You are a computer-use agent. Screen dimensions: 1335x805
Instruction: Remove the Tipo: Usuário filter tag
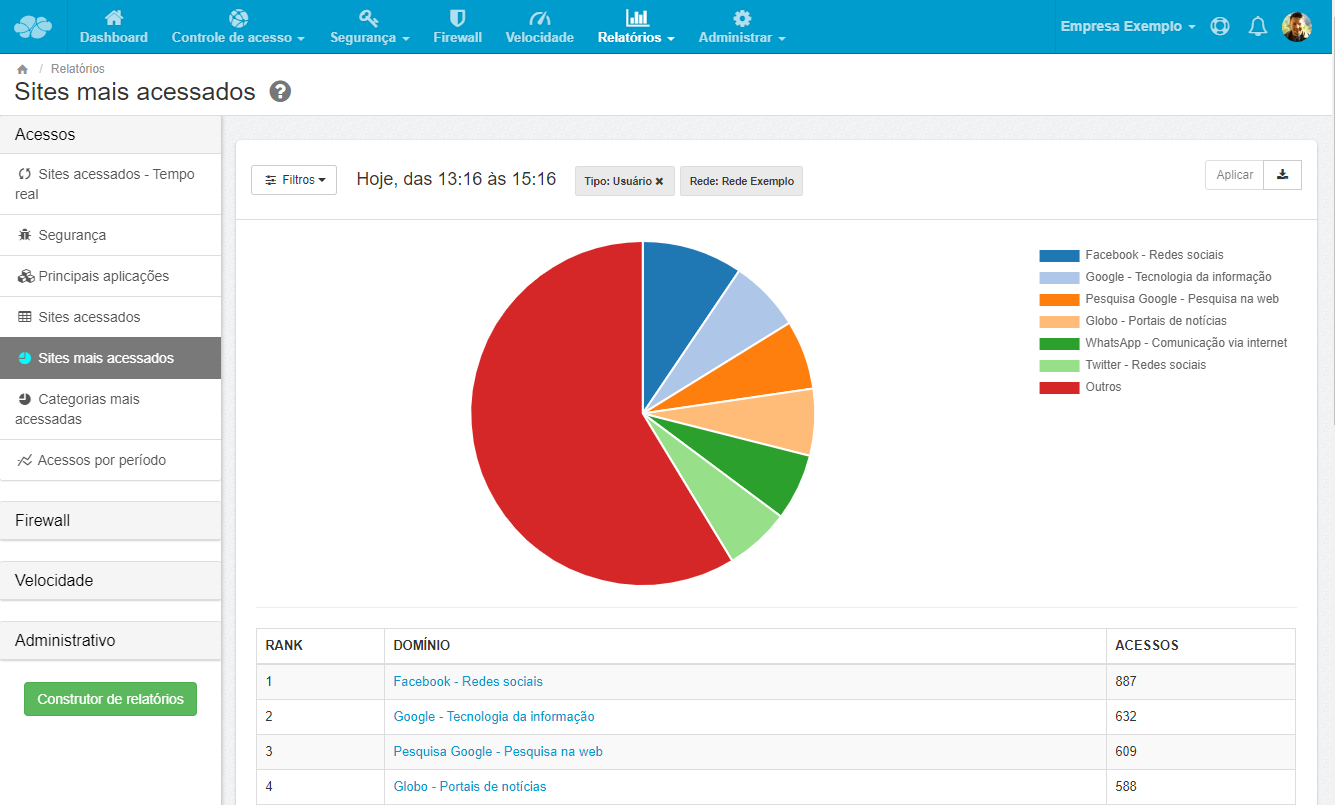click(659, 182)
